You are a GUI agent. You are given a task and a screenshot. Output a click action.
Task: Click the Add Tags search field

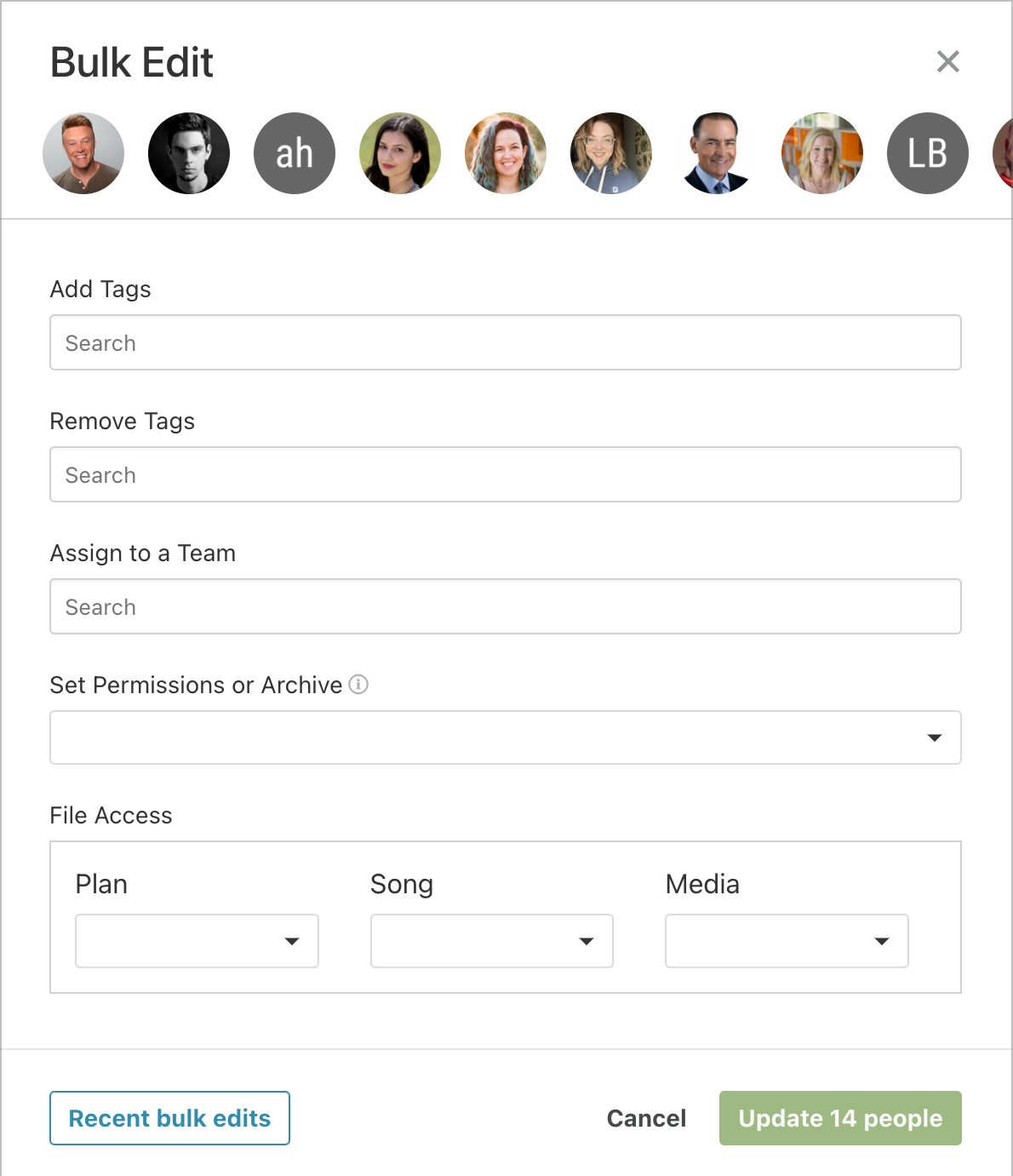point(506,342)
